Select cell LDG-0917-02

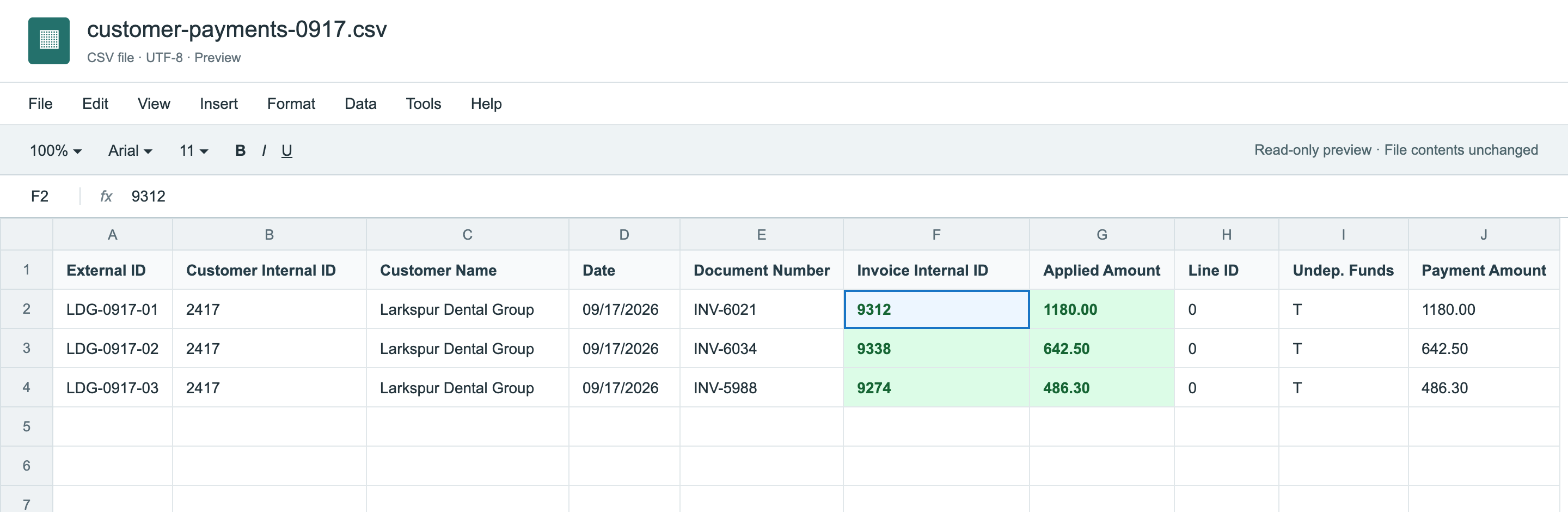point(113,349)
